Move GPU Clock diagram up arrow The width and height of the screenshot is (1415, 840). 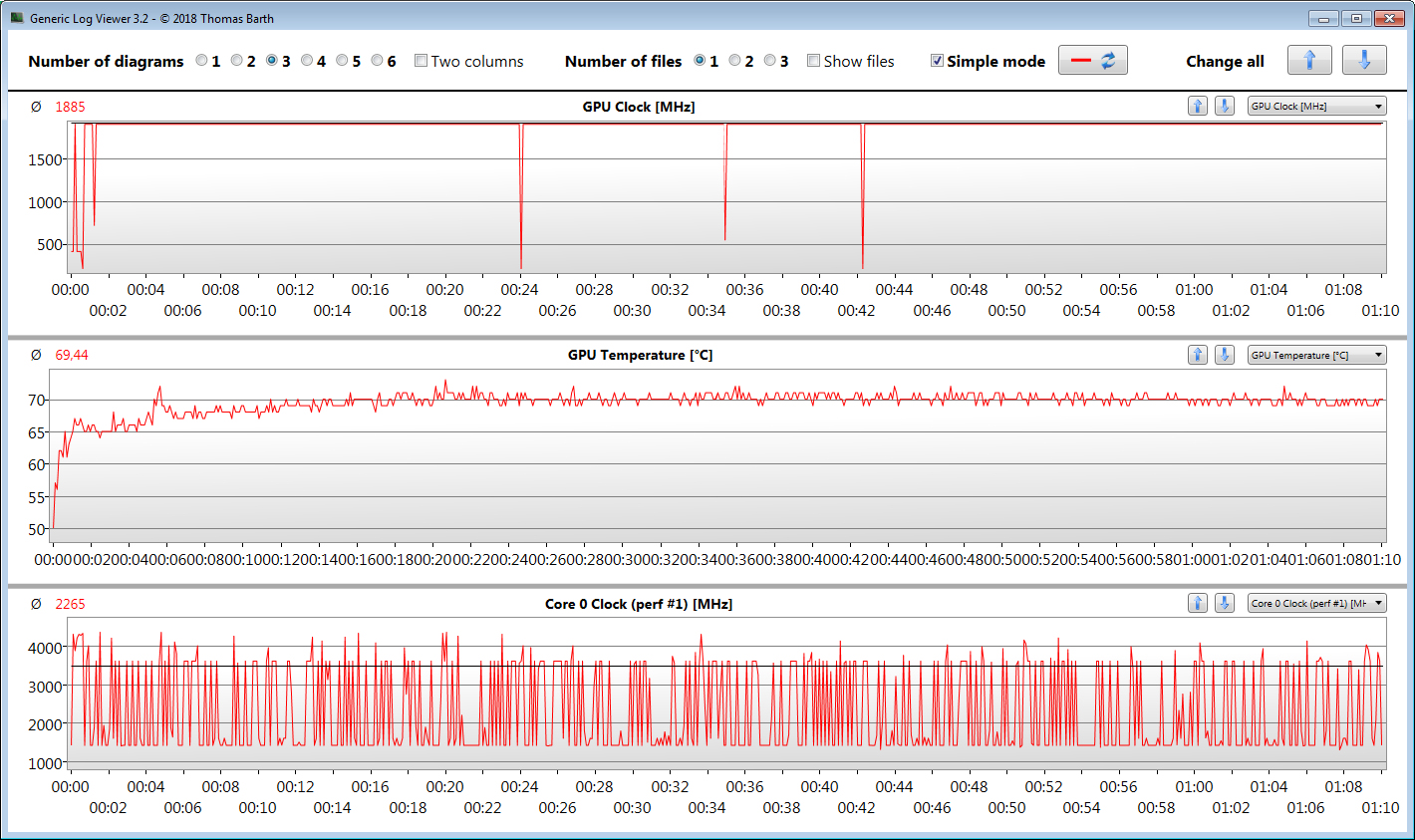[x=1198, y=106]
